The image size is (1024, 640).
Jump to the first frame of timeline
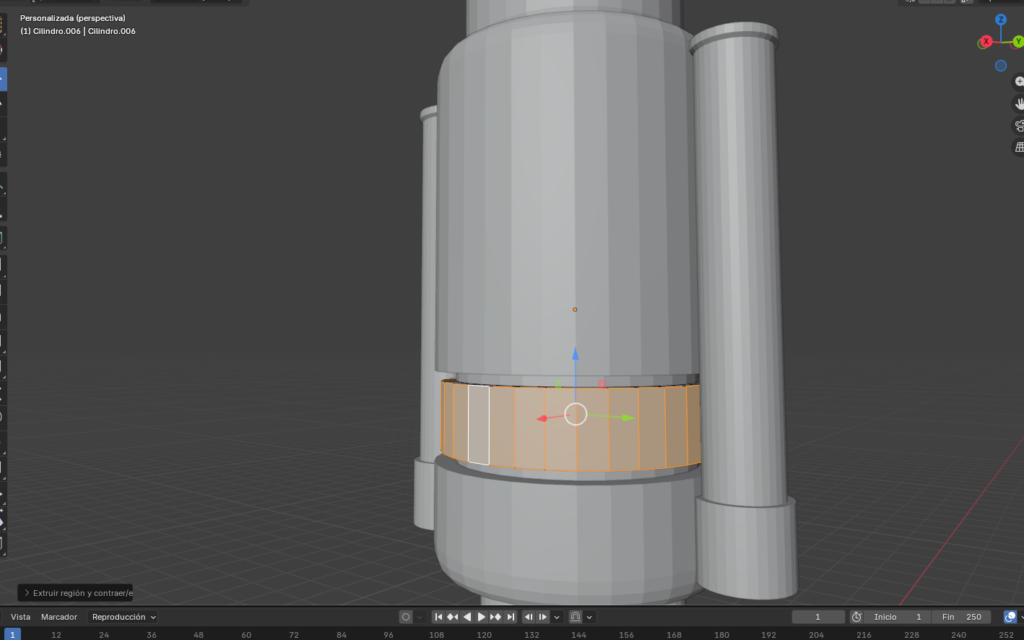coord(438,617)
